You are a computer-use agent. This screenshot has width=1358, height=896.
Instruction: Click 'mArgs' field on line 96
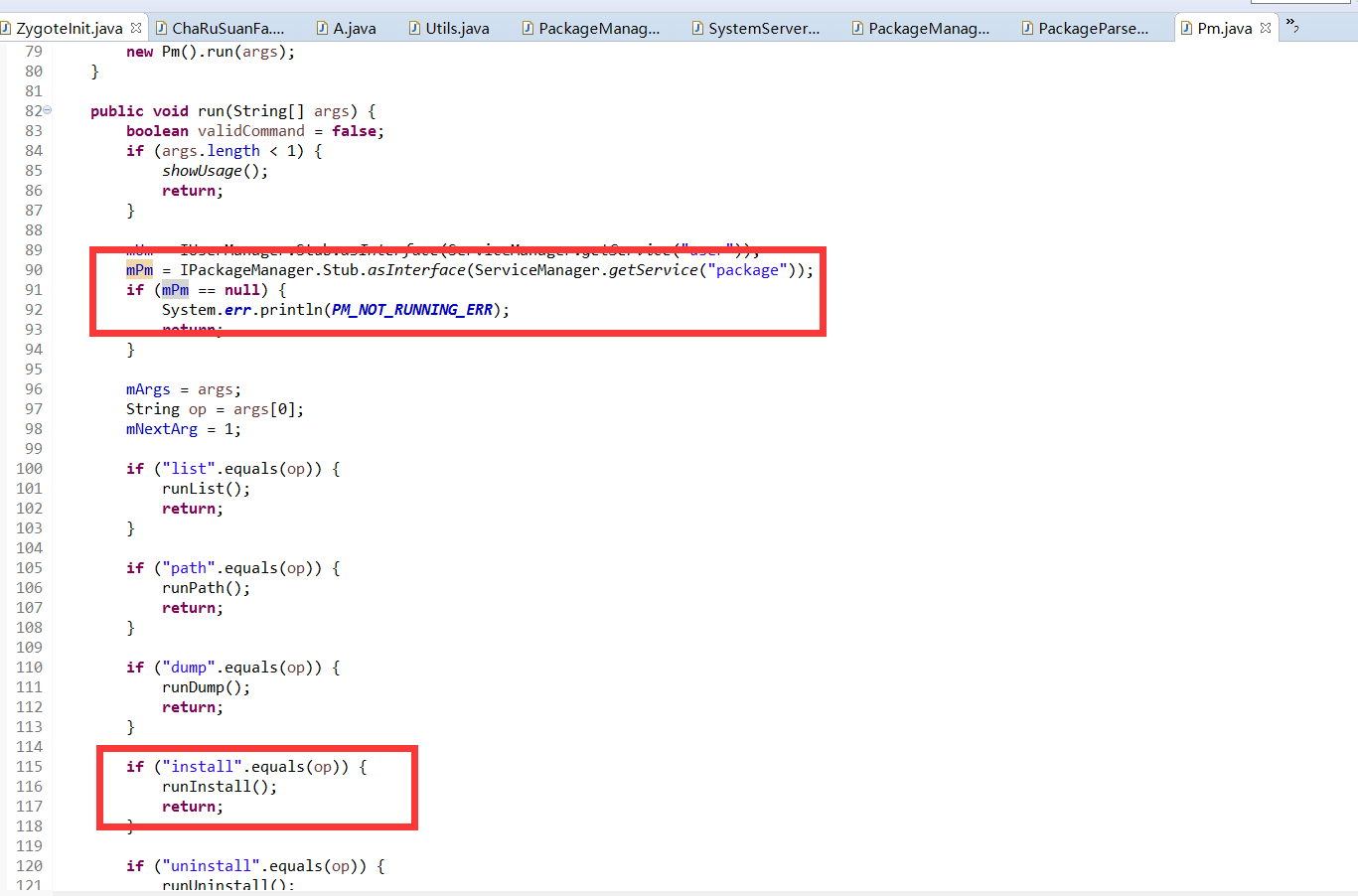148,389
